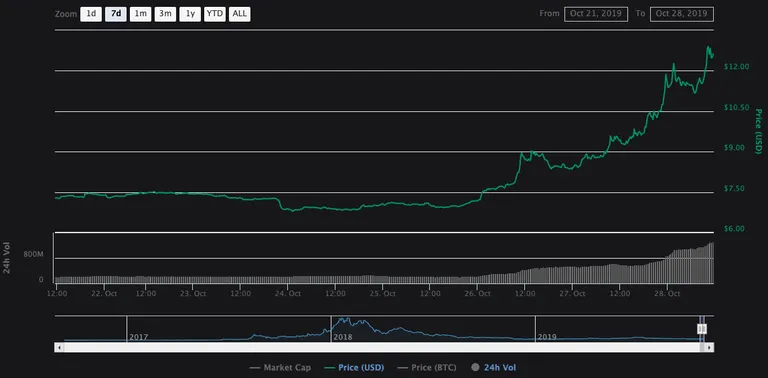Toggle the Price (USD) series legend
This screenshot has height=378, width=768.
(x=355, y=368)
